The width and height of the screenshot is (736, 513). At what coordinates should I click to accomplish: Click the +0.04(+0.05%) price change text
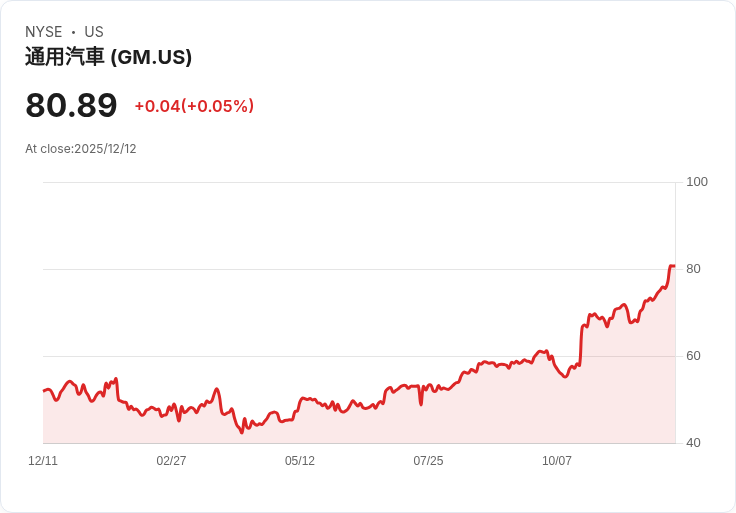[194, 106]
